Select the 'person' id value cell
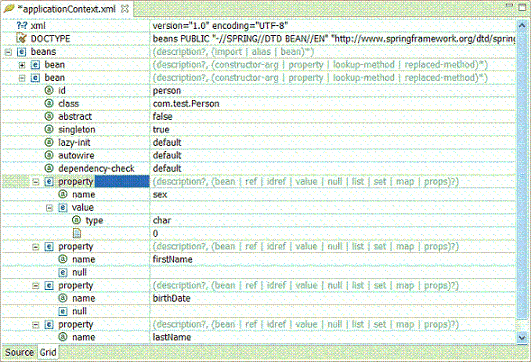 click(x=333, y=91)
